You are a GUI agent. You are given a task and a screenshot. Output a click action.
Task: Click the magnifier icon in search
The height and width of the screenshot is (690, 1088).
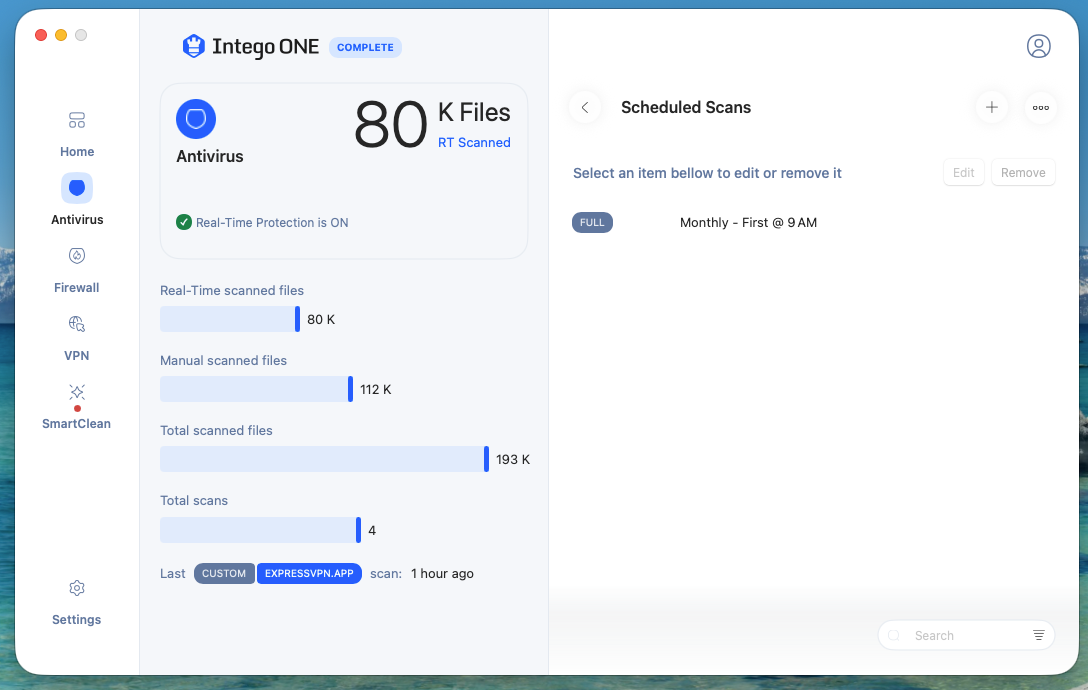pyautogui.click(x=894, y=635)
